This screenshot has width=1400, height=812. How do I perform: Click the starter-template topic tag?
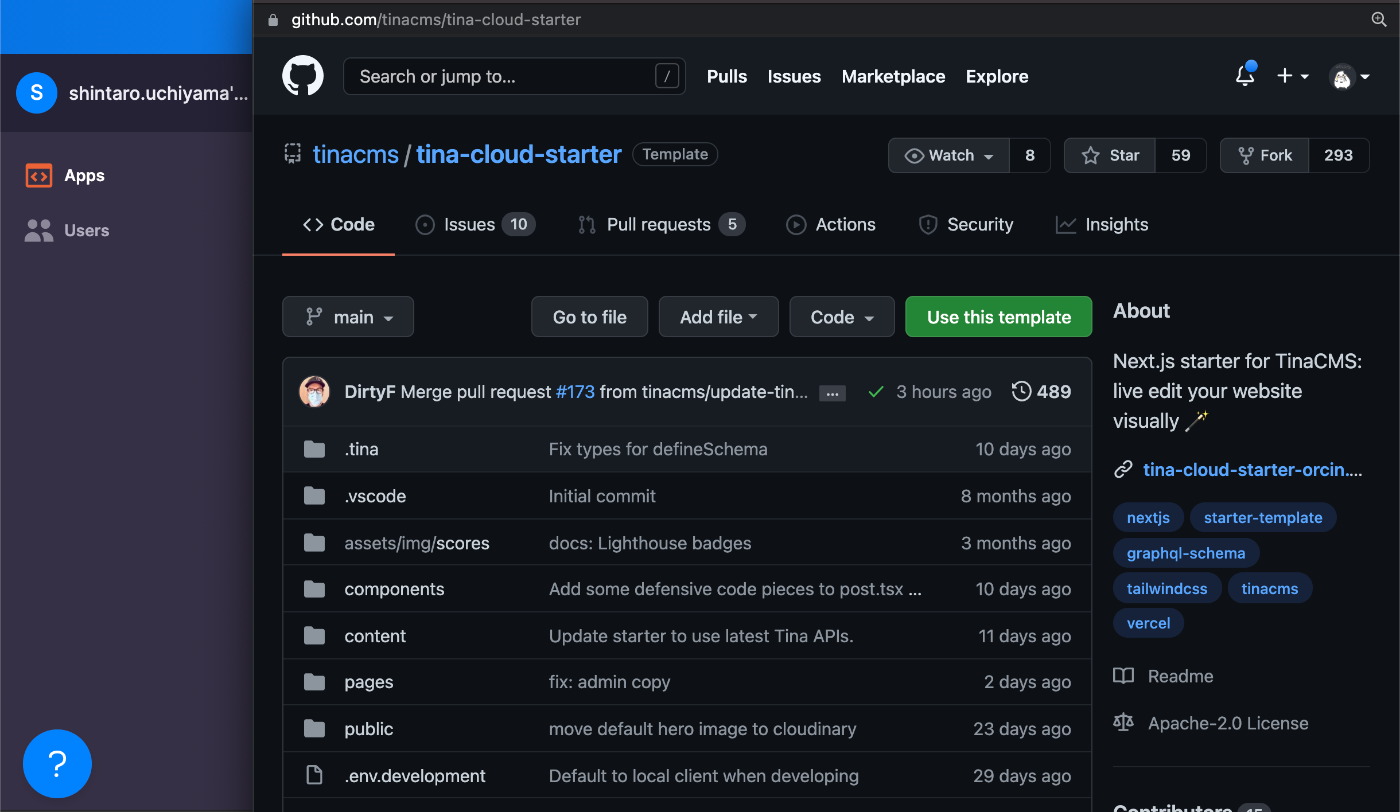[1263, 518]
